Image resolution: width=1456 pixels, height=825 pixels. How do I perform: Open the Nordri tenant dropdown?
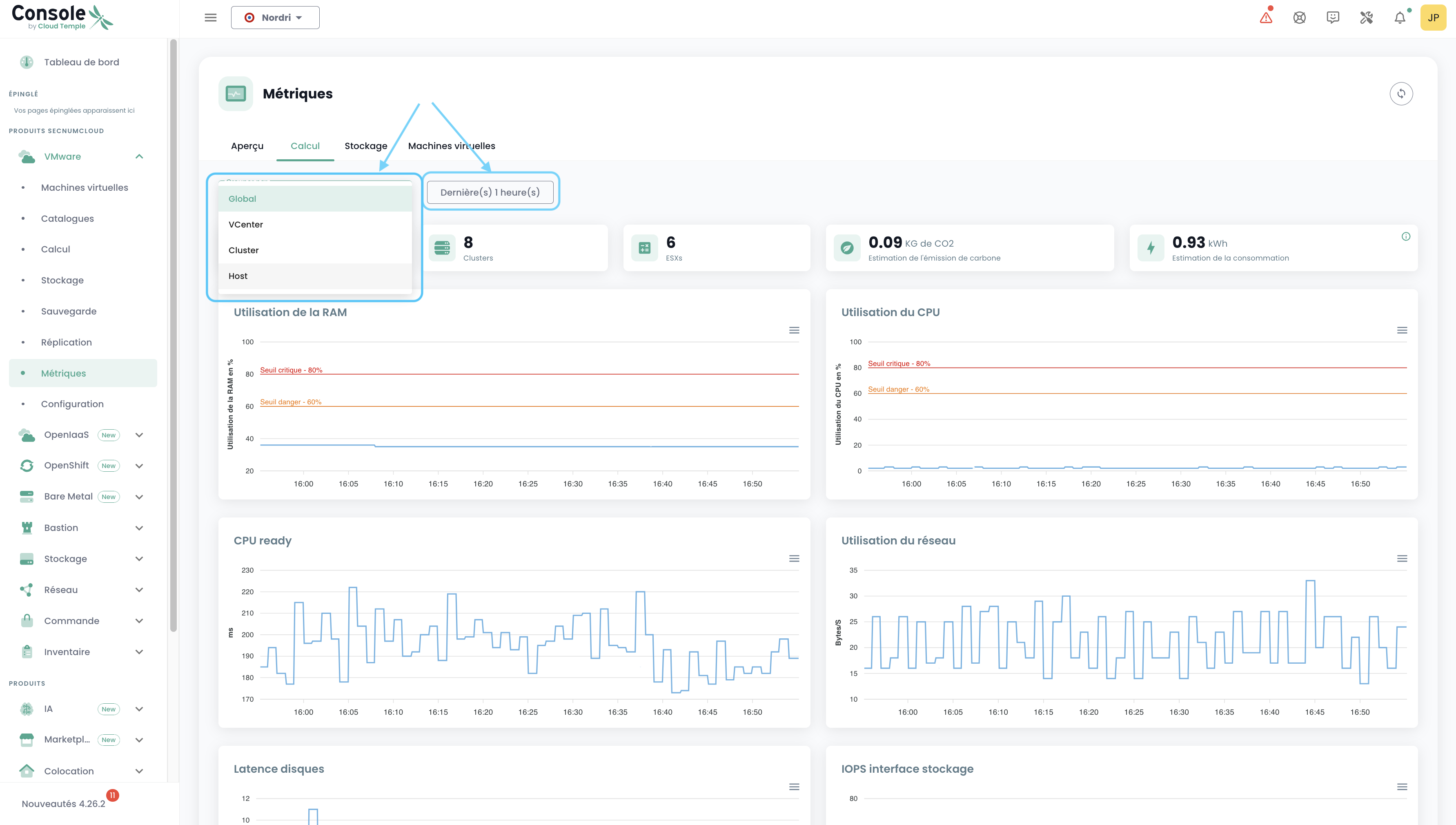point(275,18)
